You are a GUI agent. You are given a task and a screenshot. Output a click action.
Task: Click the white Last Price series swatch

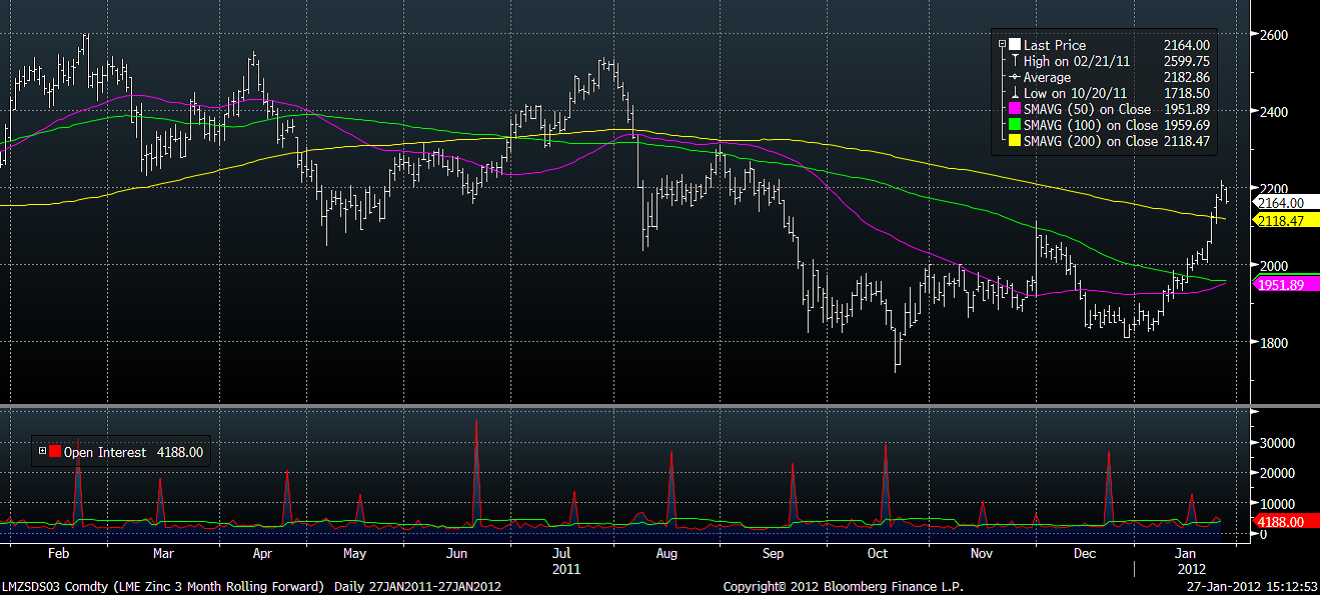(x=1014, y=45)
